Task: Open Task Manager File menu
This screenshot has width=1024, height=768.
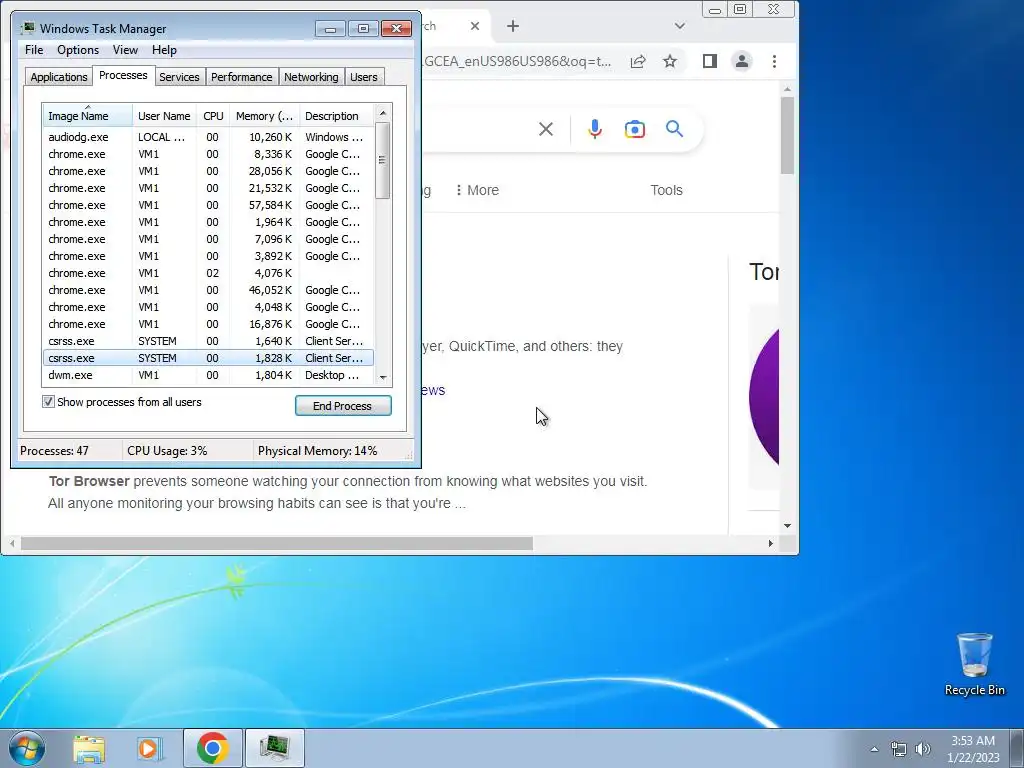Action: click(34, 50)
